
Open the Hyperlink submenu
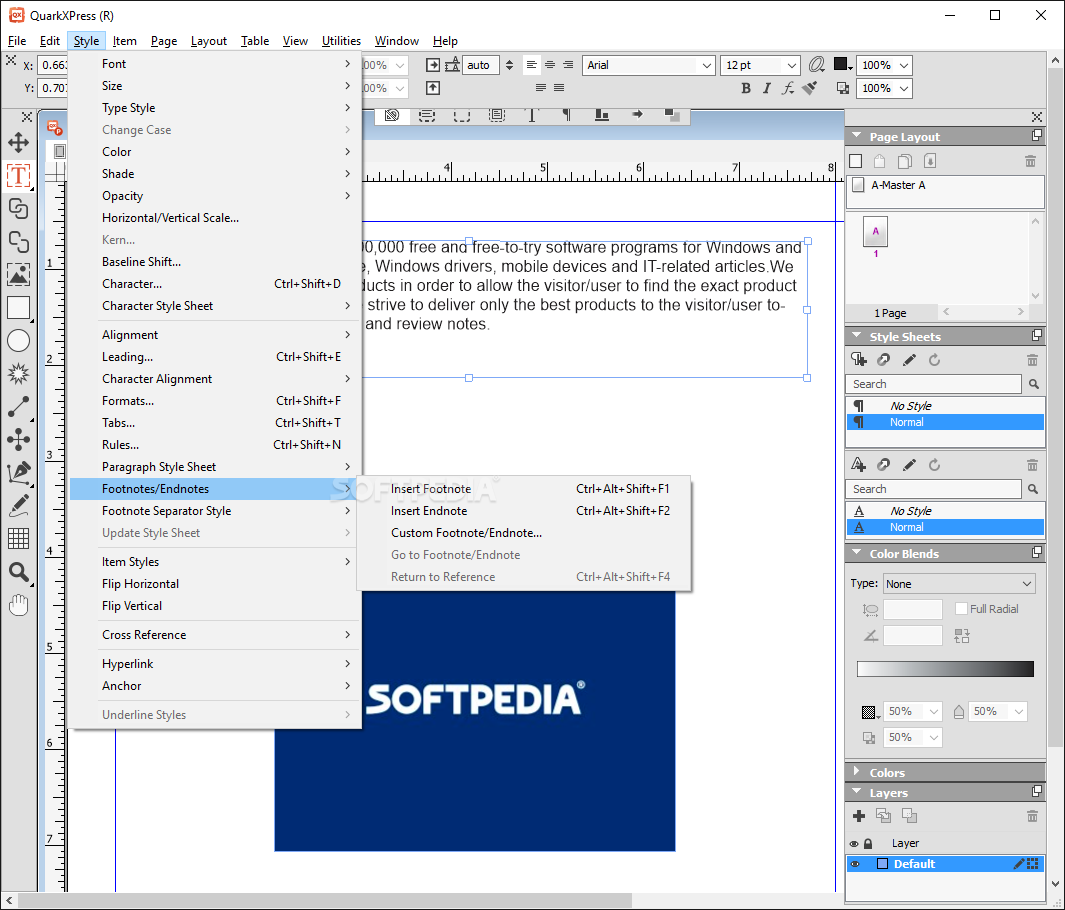(215, 663)
